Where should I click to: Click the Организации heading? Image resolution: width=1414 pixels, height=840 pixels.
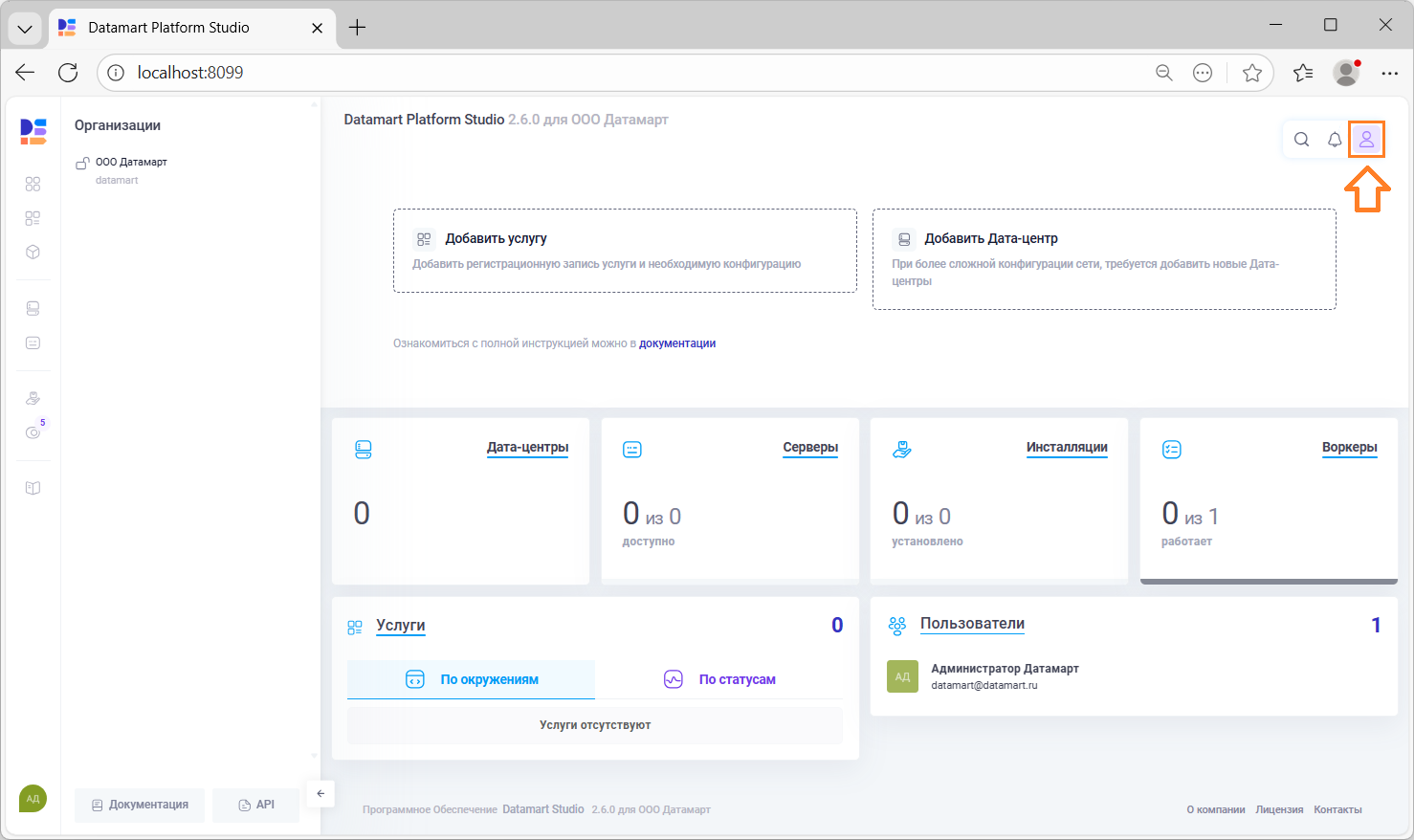point(118,125)
